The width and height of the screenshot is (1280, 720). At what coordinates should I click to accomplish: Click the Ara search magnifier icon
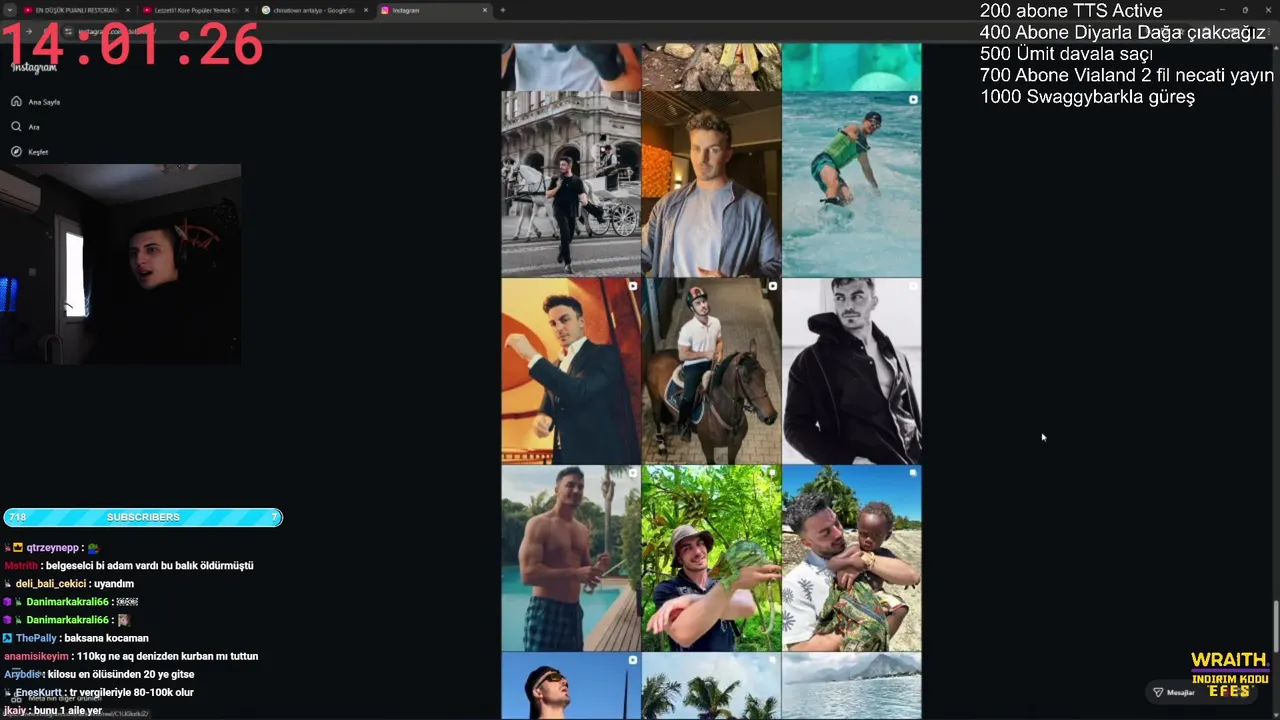pos(16,127)
